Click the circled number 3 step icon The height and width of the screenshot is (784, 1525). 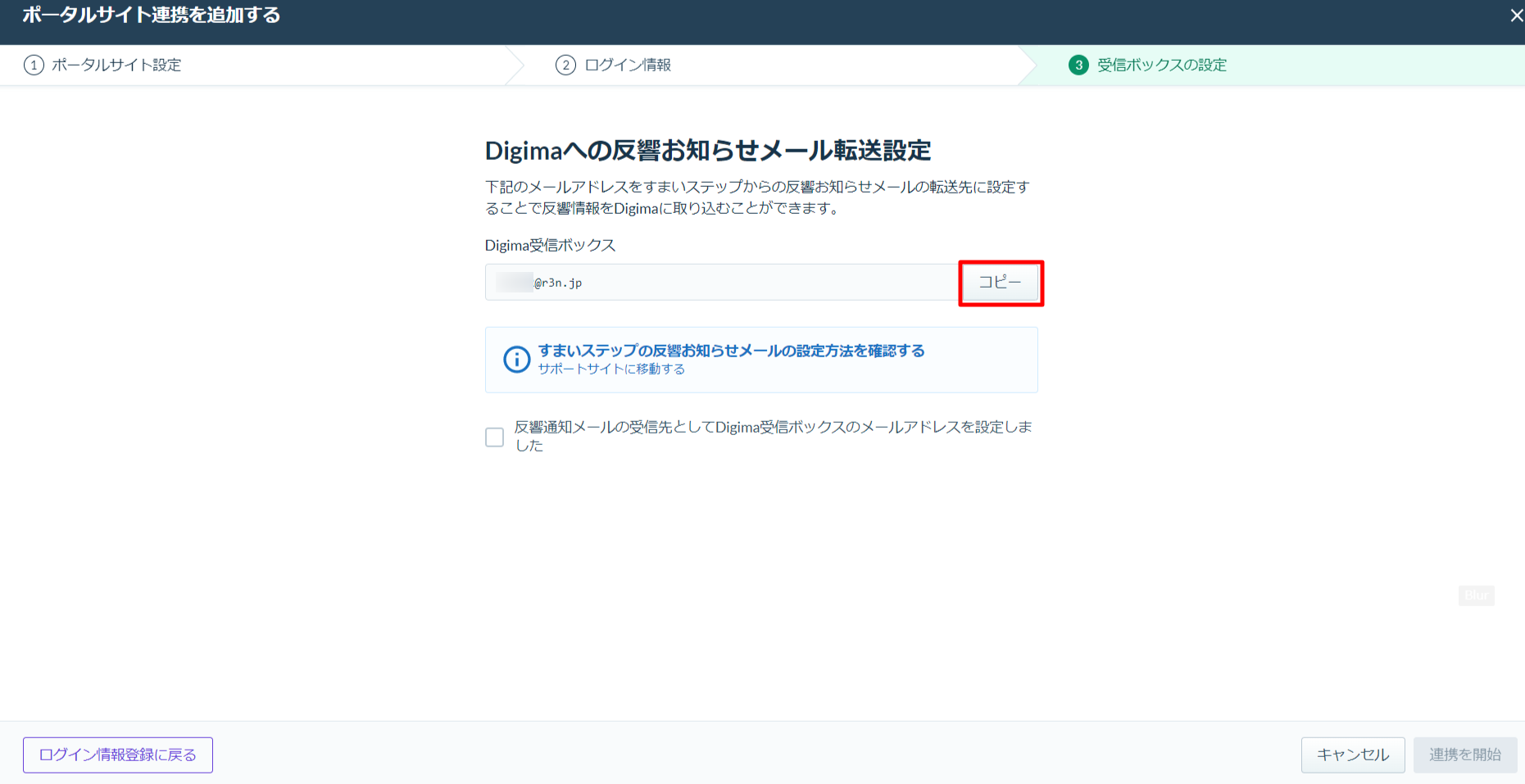[1078, 65]
